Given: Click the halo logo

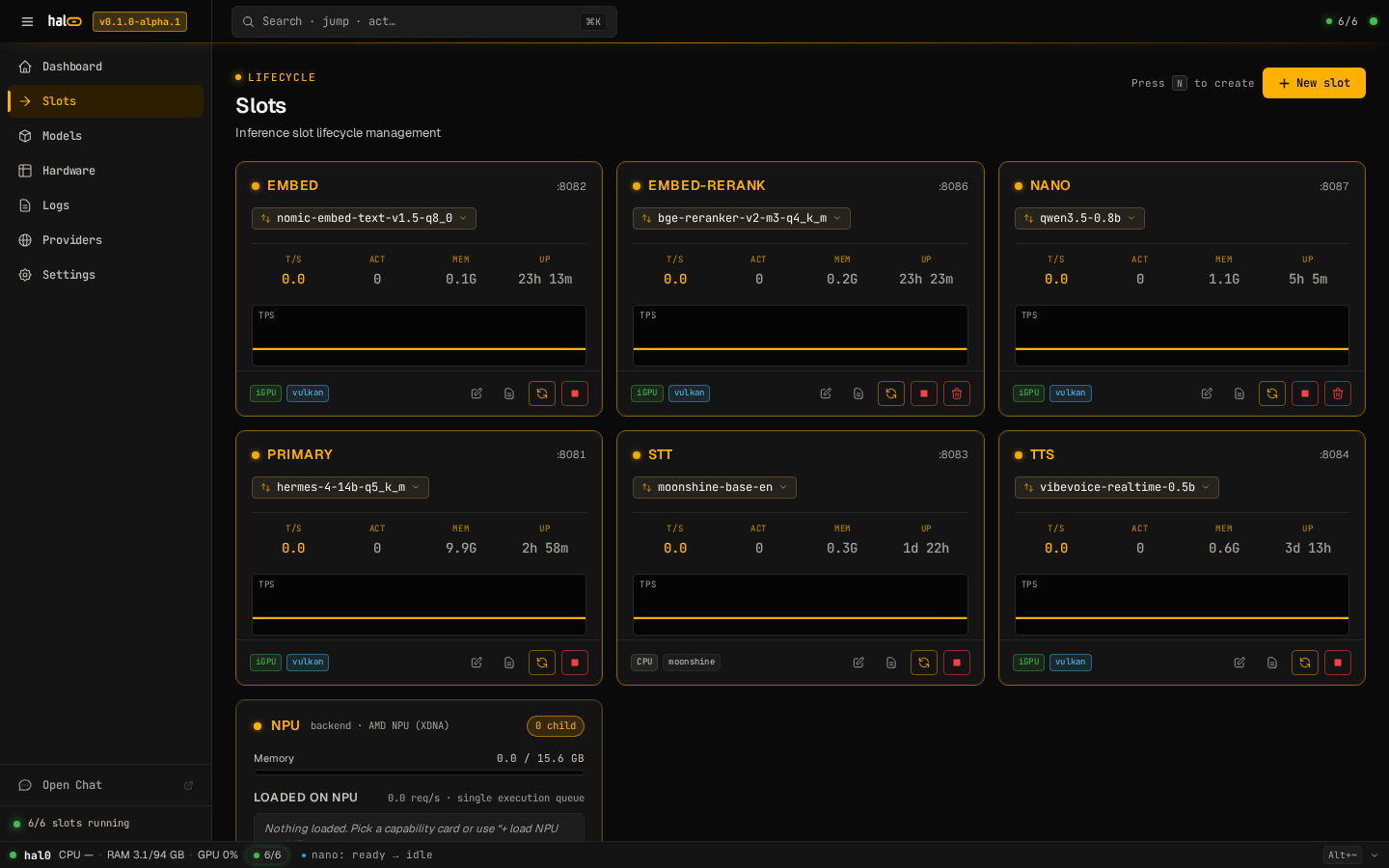Looking at the screenshot, I should [x=65, y=21].
